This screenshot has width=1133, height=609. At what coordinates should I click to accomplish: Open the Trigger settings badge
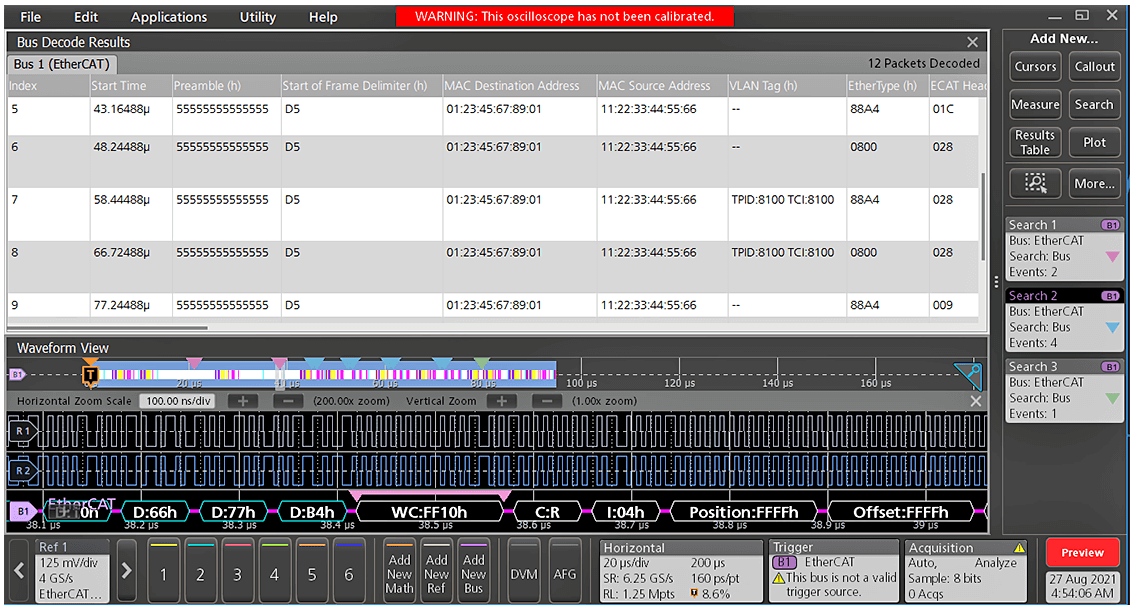[834, 571]
